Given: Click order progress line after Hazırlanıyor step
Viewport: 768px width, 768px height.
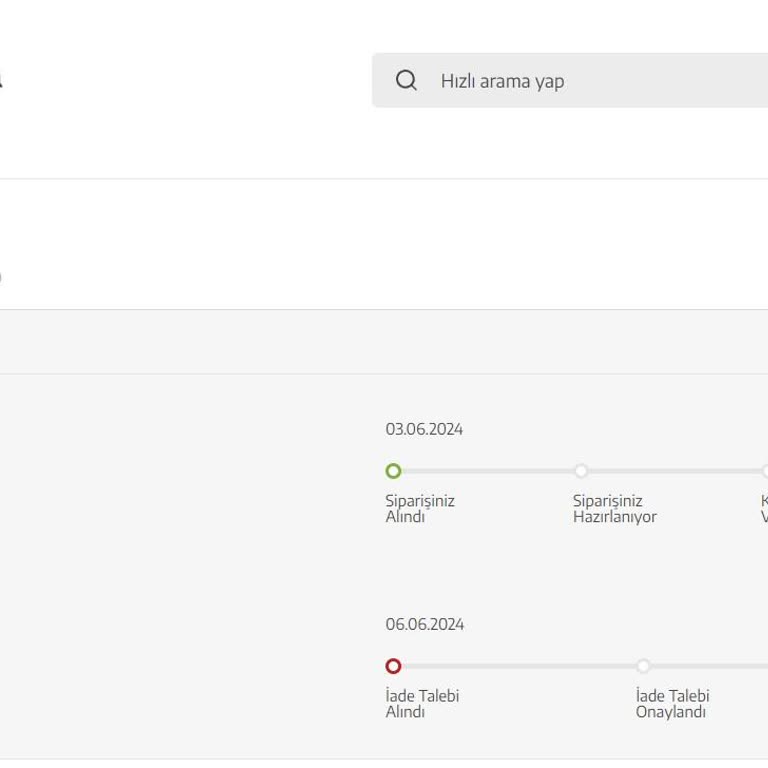Looking at the screenshot, I should 672,471.
